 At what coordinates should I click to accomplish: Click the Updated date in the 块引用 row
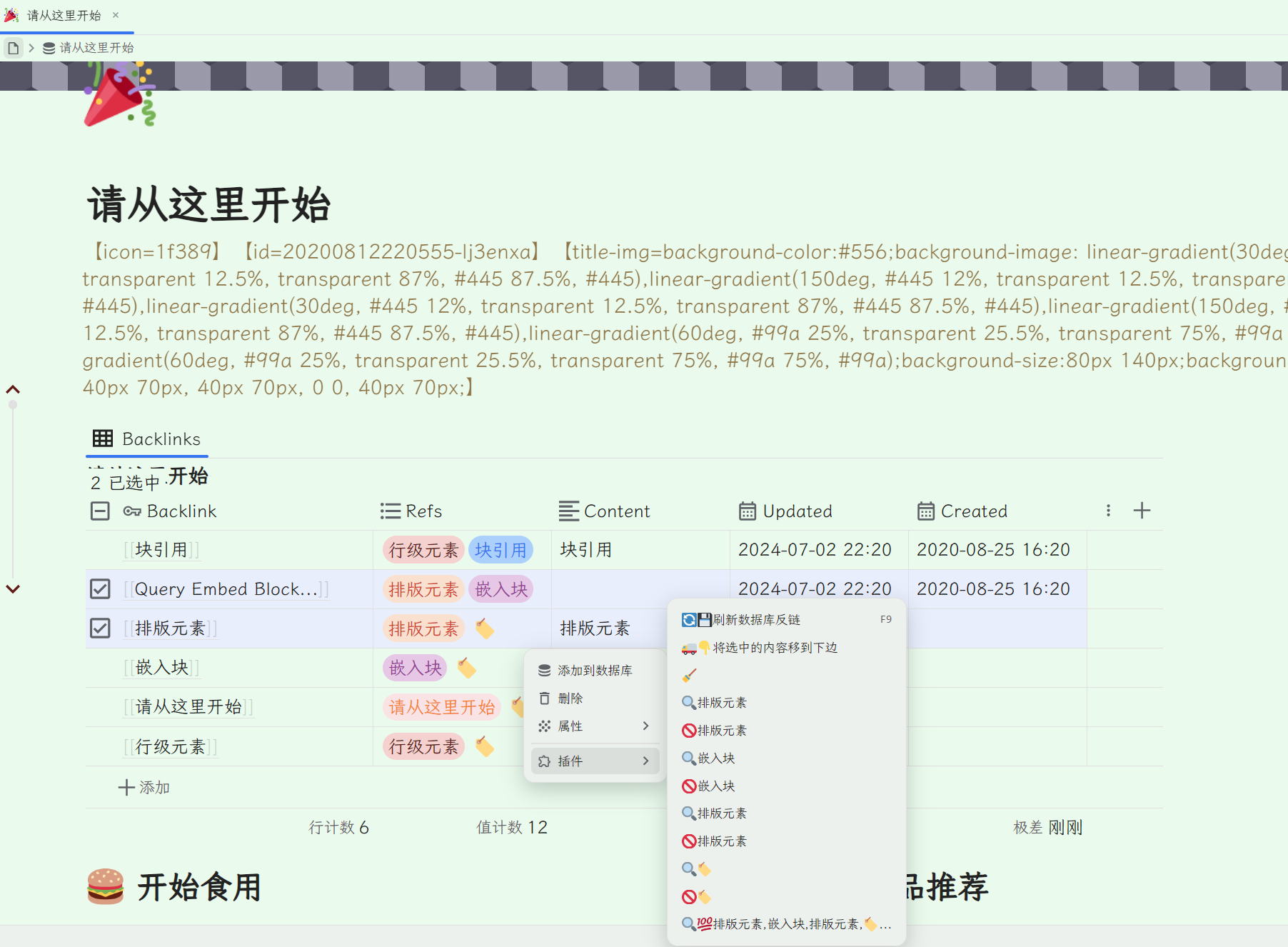[x=819, y=550]
